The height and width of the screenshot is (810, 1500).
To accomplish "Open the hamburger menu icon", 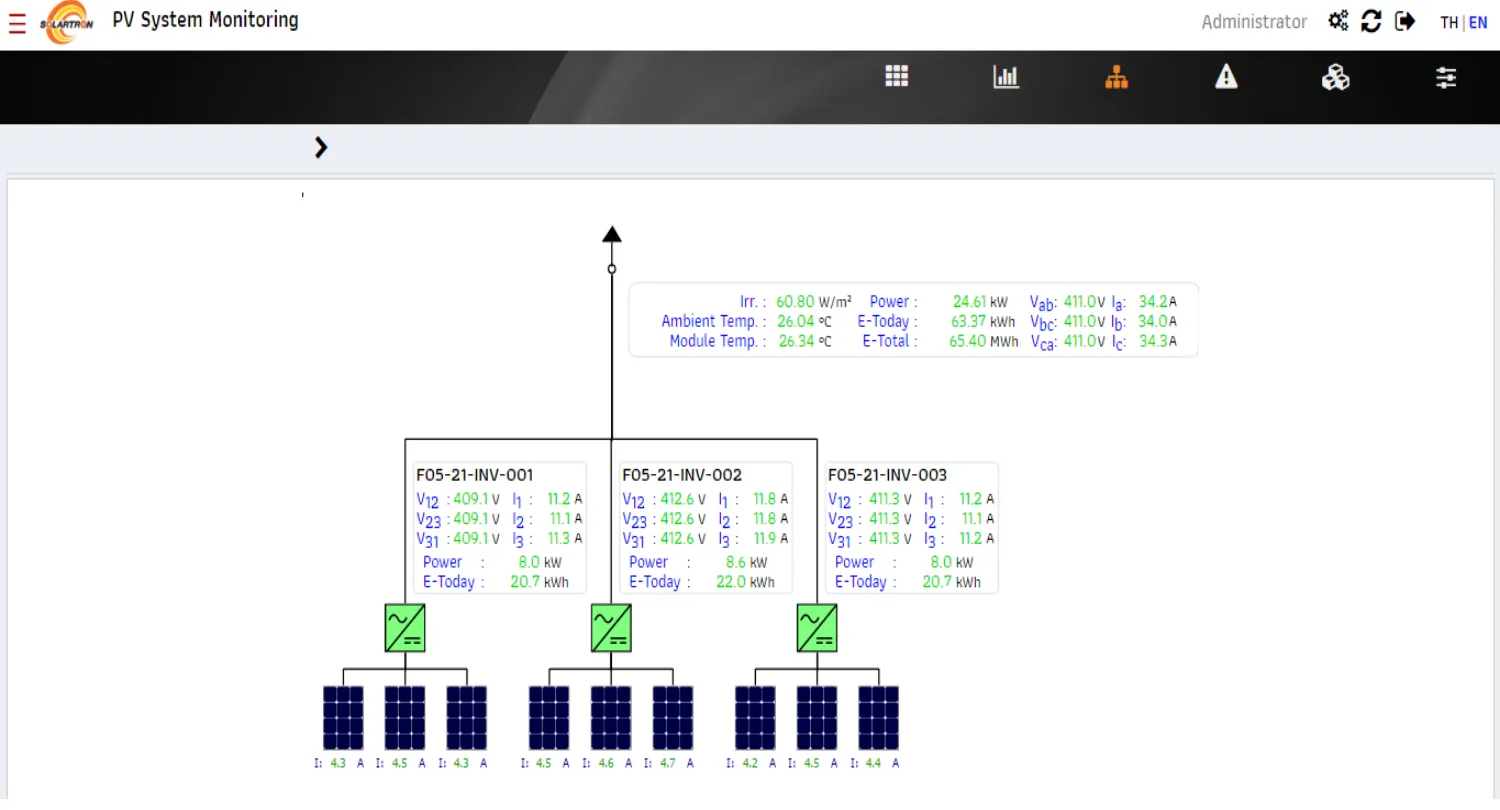I will click(17, 24).
